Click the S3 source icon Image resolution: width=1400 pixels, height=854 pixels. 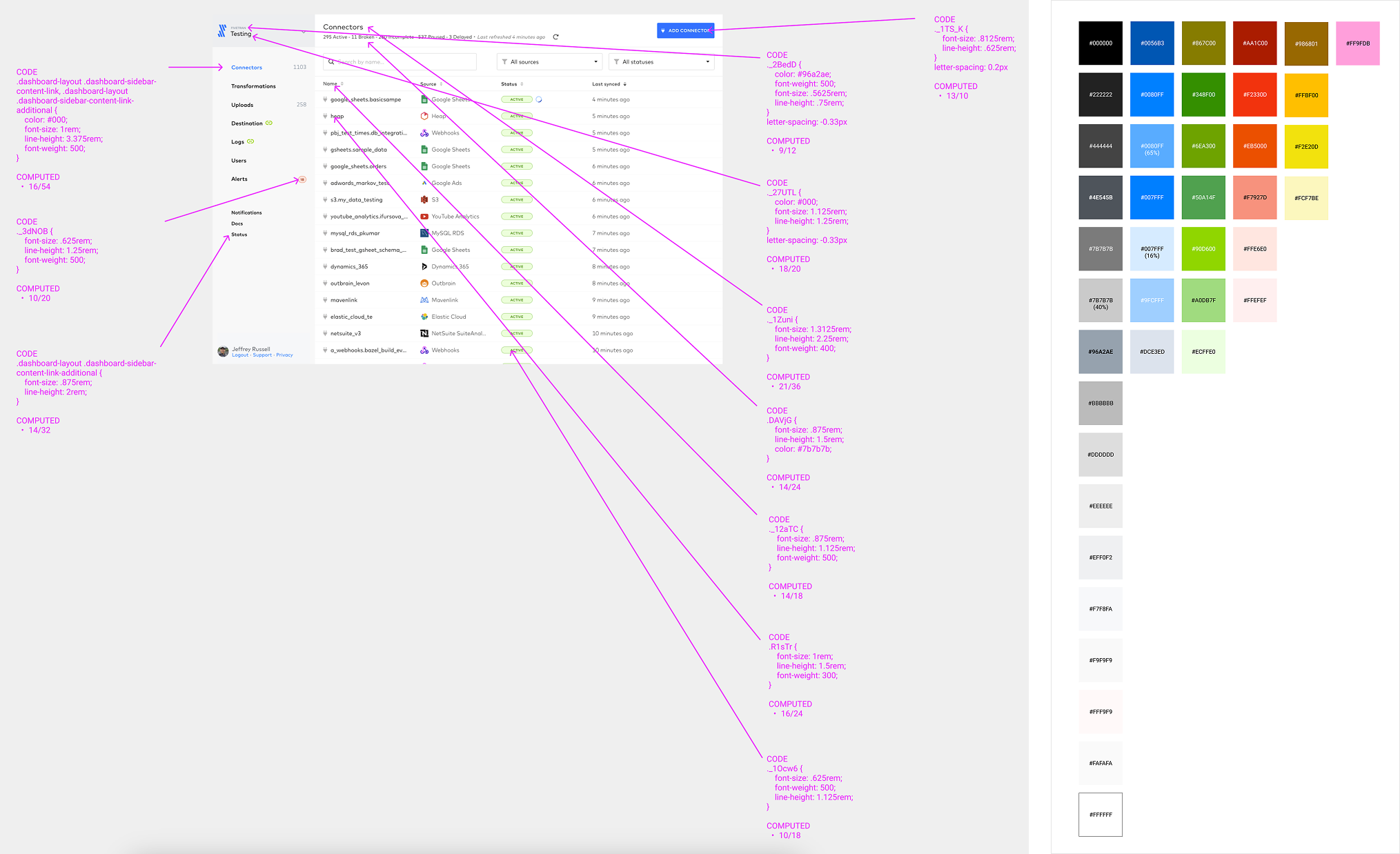pyautogui.click(x=424, y=199)
